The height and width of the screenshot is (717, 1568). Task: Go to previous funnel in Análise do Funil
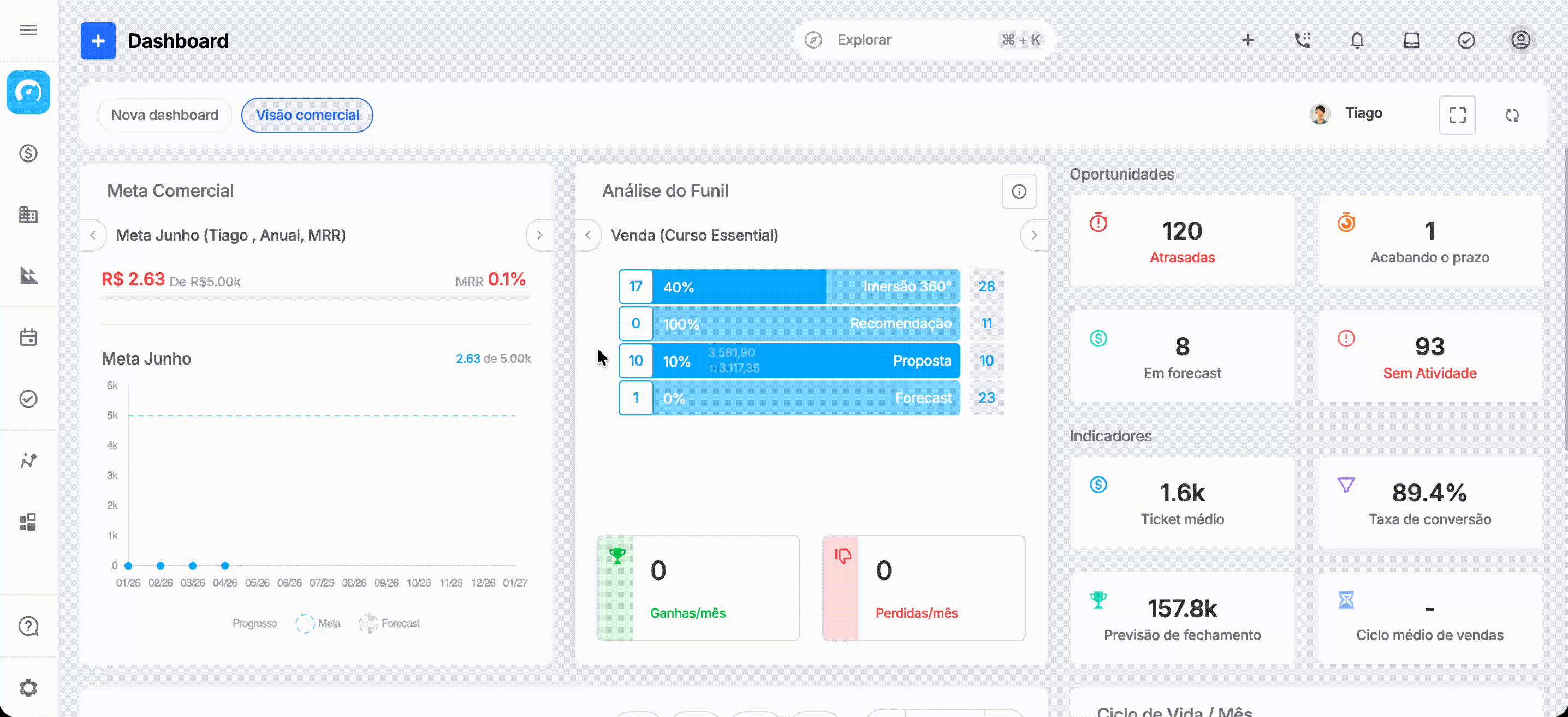(x=588, y=235)
